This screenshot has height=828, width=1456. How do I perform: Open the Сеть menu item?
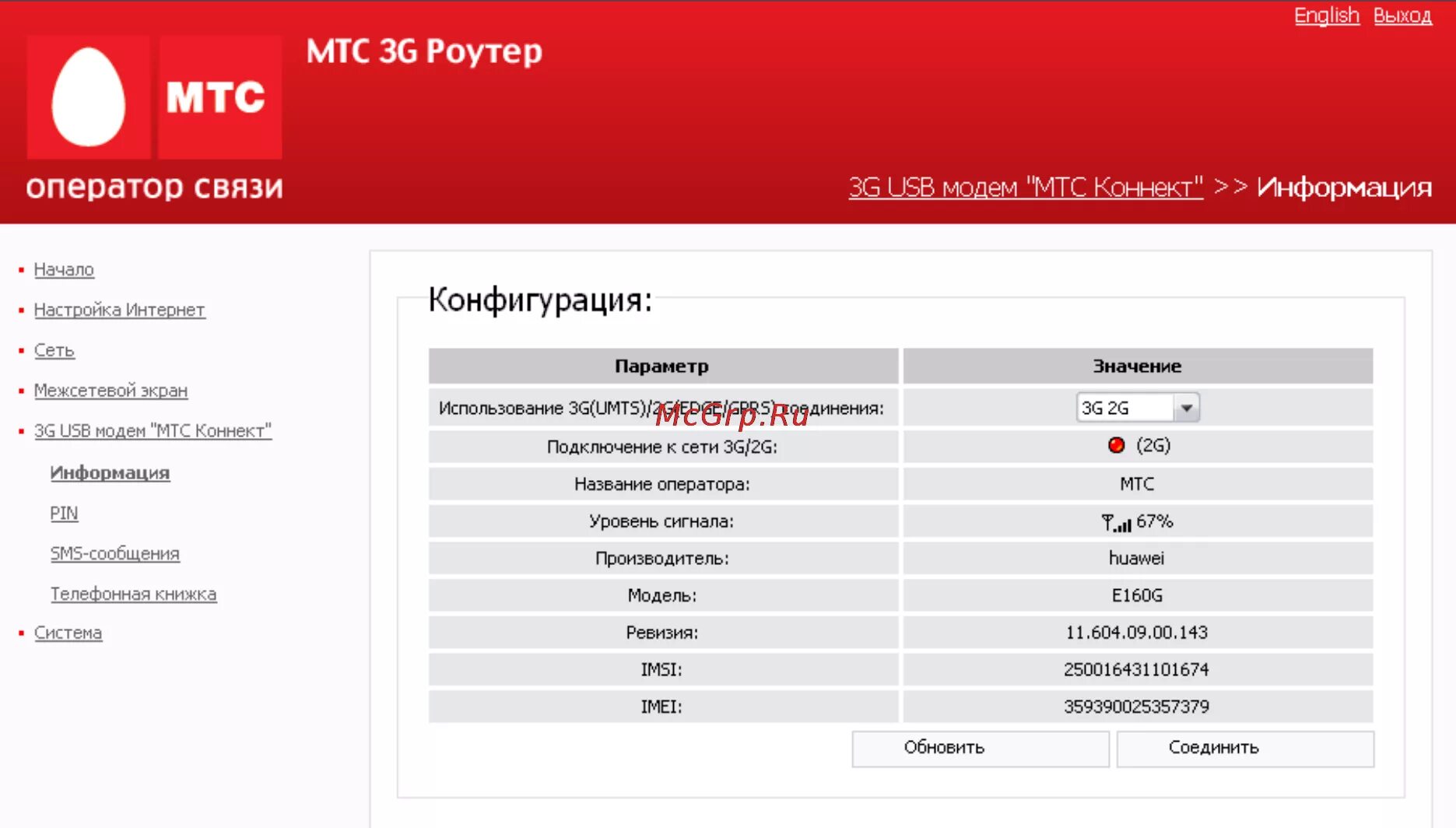pyautogui.click(x=54, y=350)
